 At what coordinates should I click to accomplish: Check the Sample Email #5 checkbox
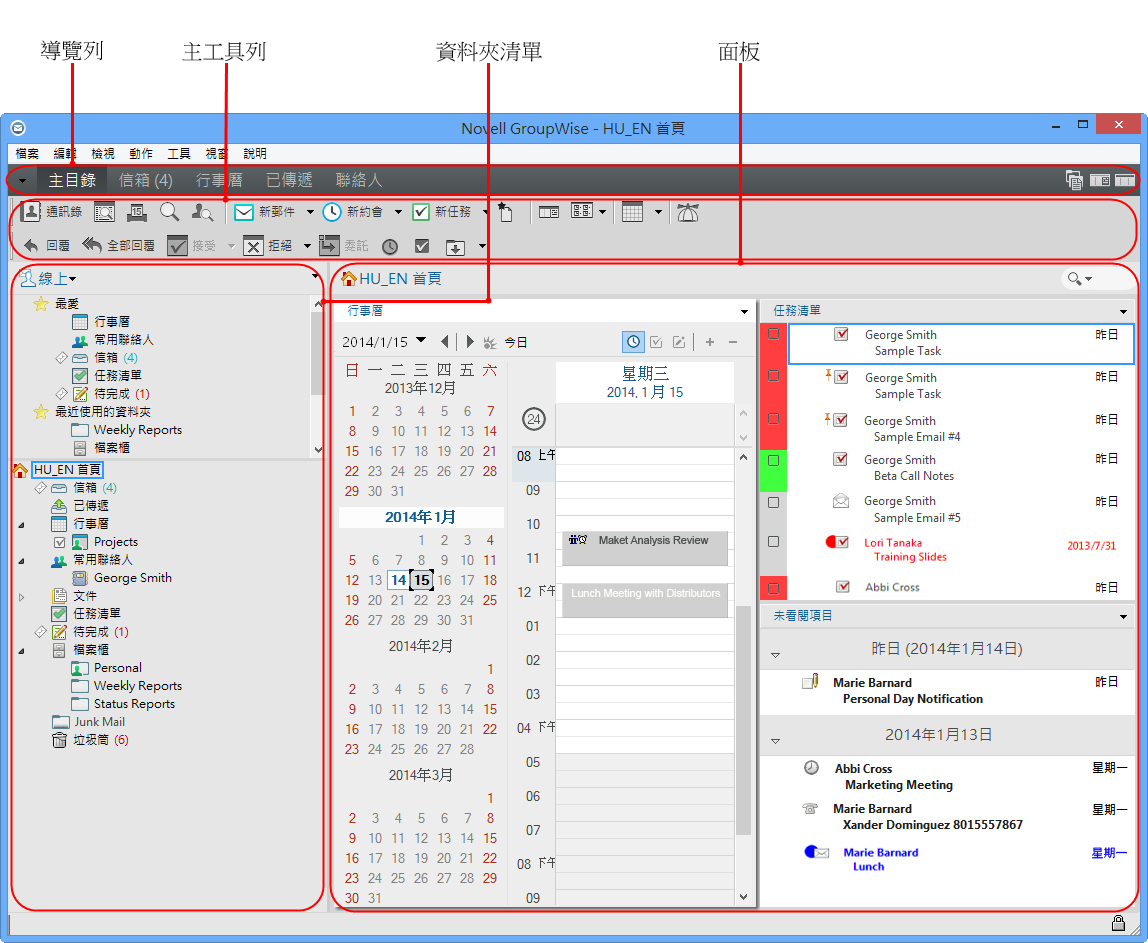tap(773, 502)
